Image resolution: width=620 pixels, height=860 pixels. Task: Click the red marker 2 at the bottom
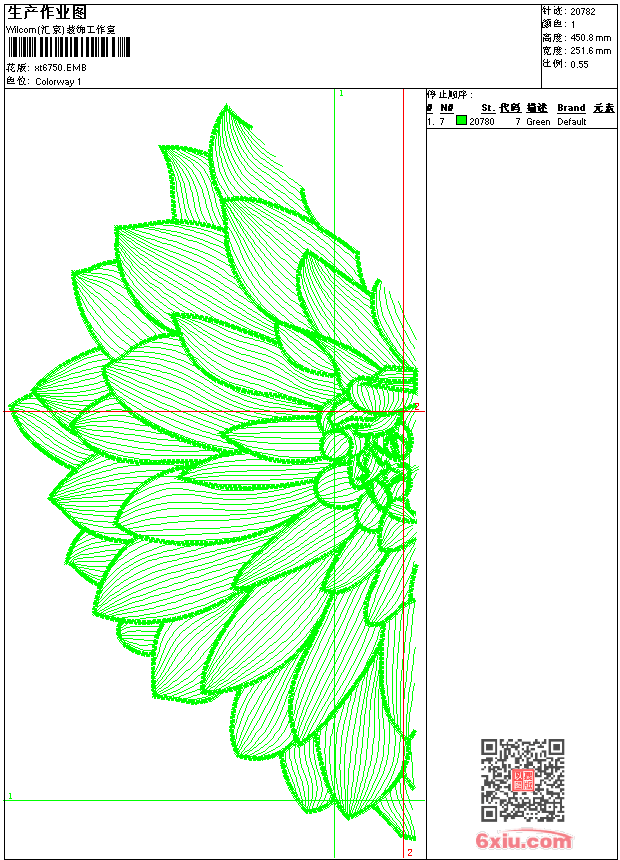point(409,852)
